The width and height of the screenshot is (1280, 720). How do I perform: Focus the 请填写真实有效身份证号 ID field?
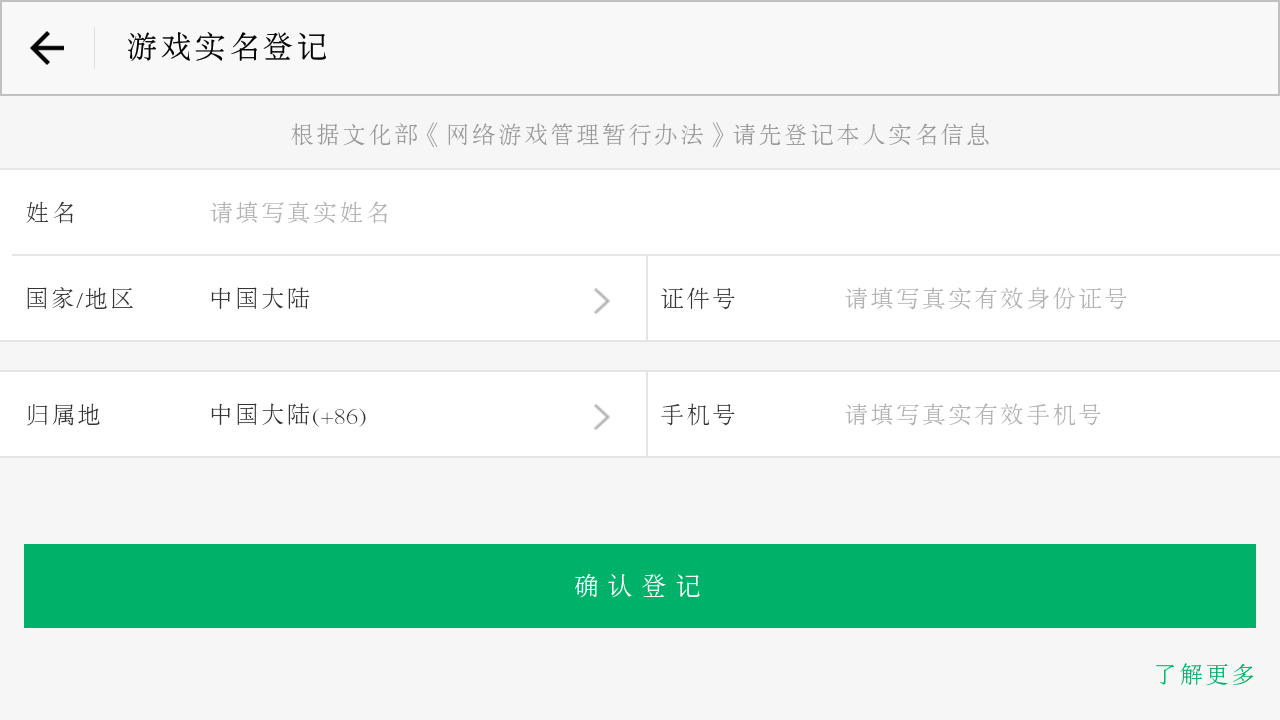coord(986,299)
